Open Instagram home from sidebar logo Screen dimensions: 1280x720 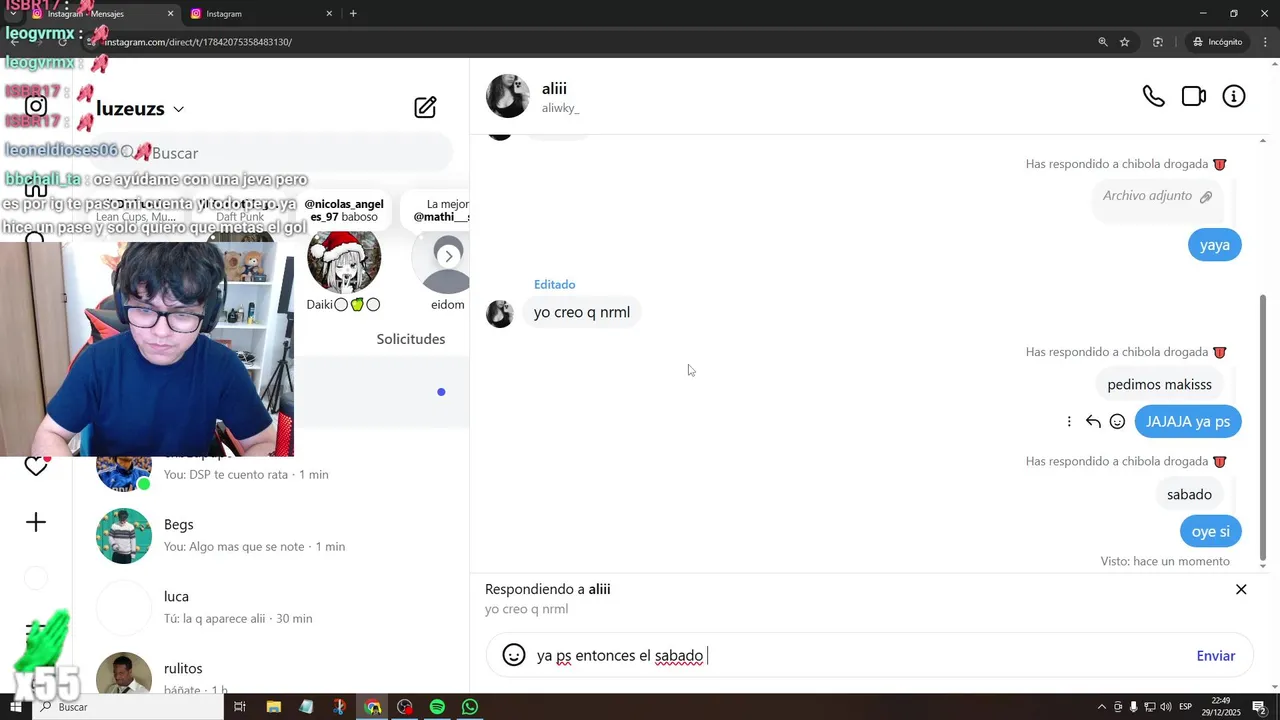tap(36, 106)
